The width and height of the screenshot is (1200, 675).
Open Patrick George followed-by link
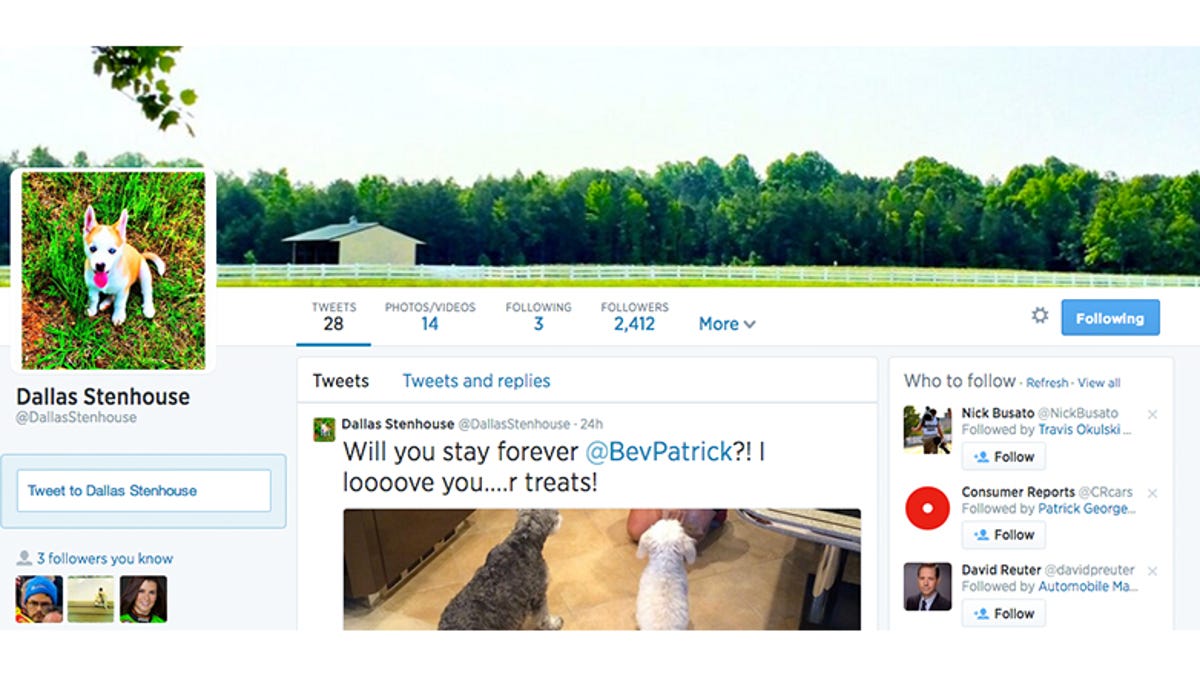point(1087,508)
